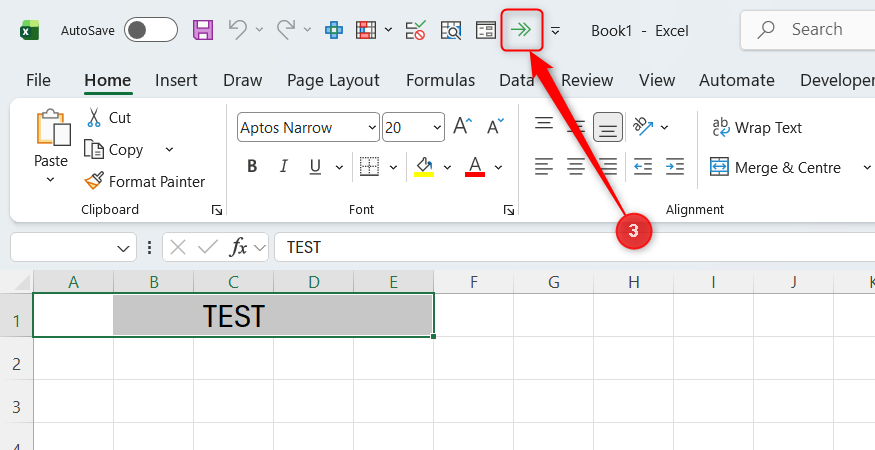Cancel the formula bar entry

tap(178, 247)
